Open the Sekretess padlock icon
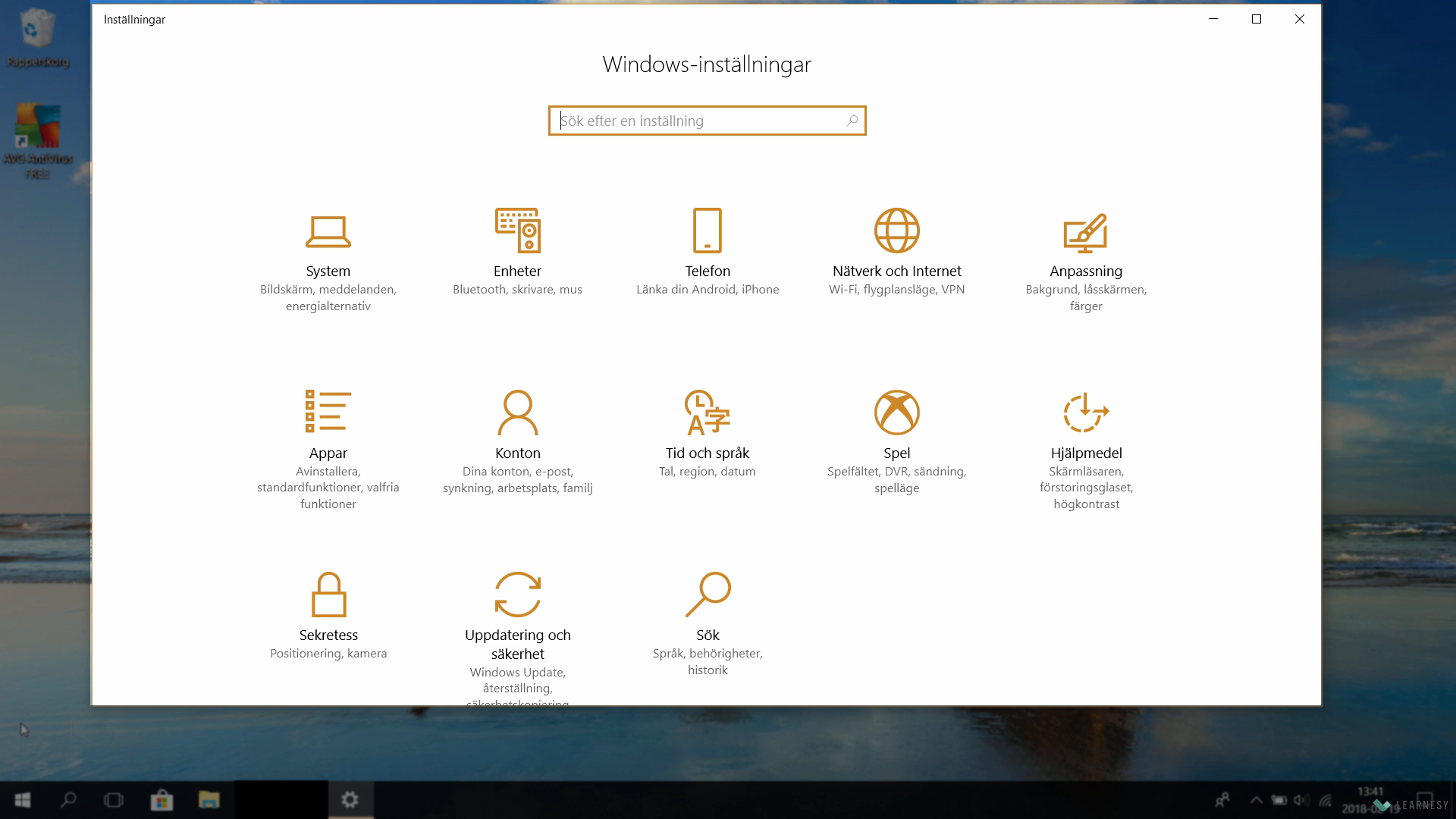The width and height of the screenshot is (1456, 819). click(x=328, y=594)
